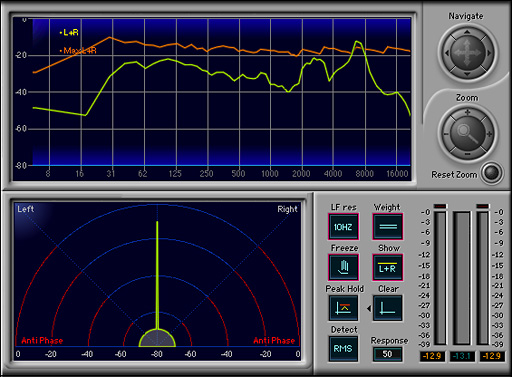Screen dimensions: 512x377
Task: Click the right meter clip indicator
Action: coord(482,206)
